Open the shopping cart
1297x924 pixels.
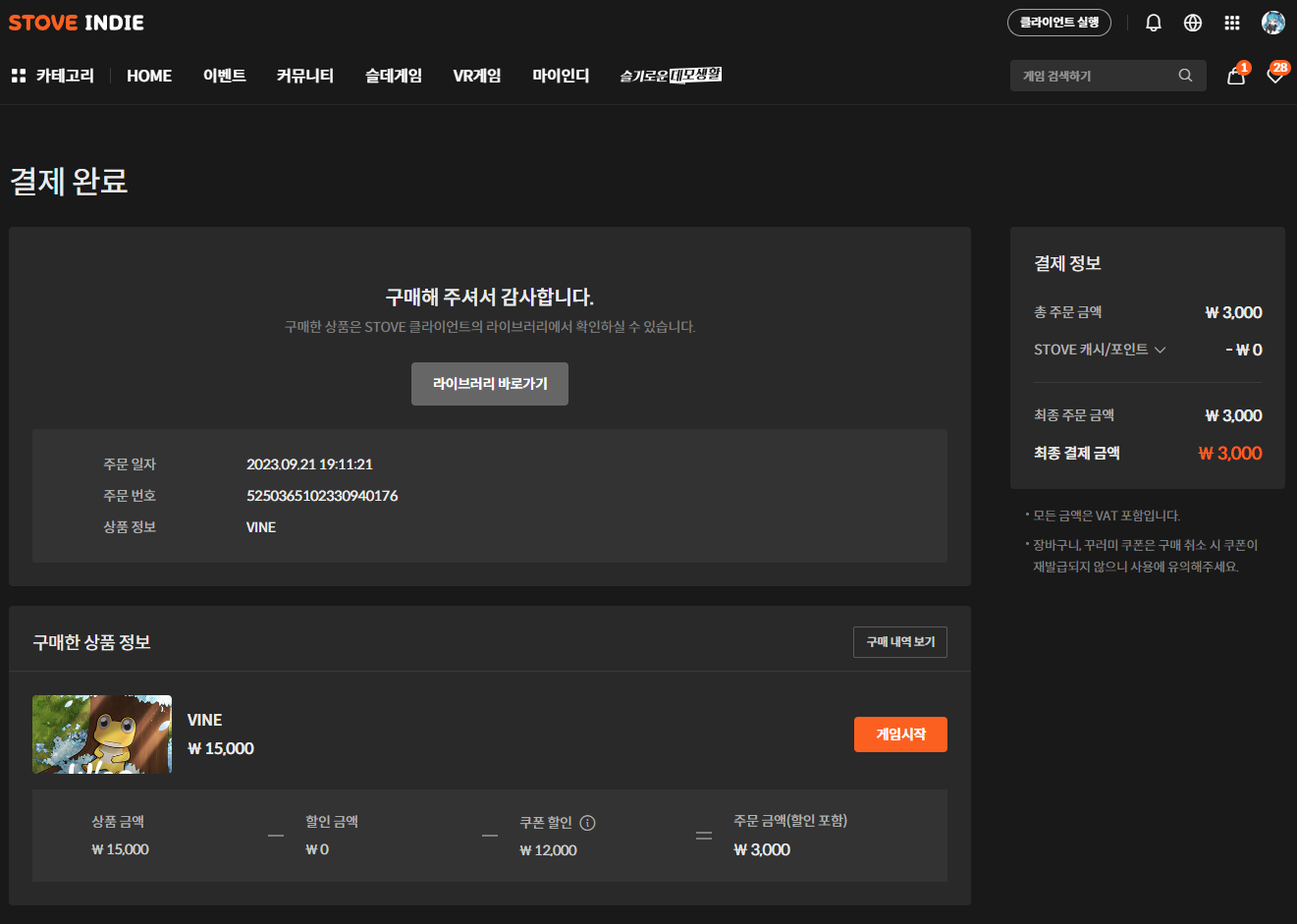[x=1236, y=76]
